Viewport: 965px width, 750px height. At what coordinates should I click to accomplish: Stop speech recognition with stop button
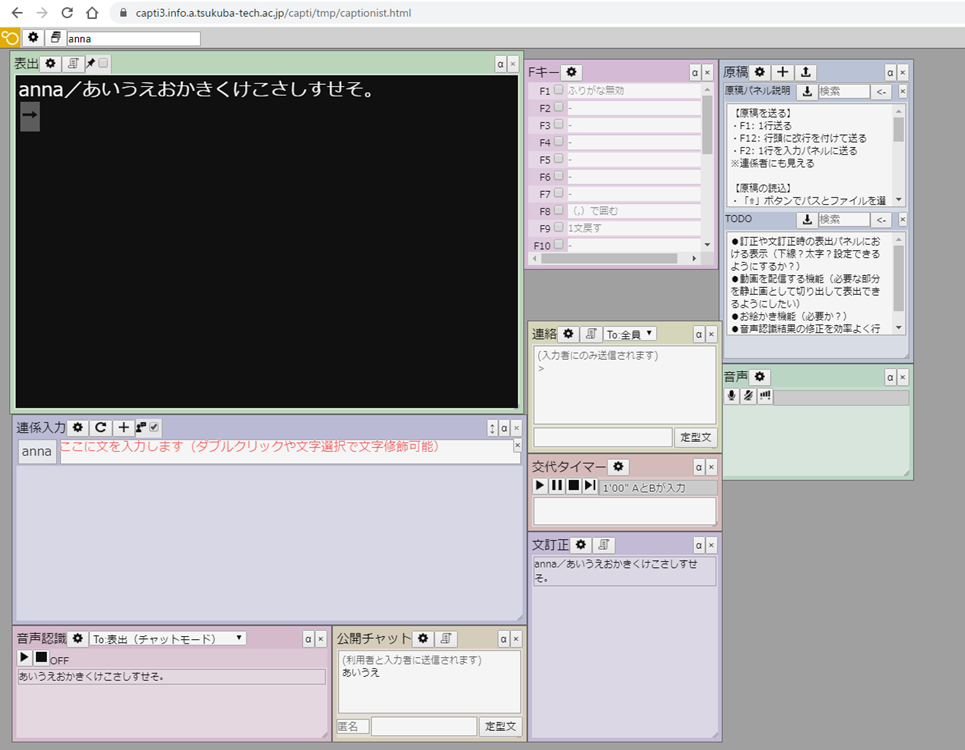coord(41,657)
